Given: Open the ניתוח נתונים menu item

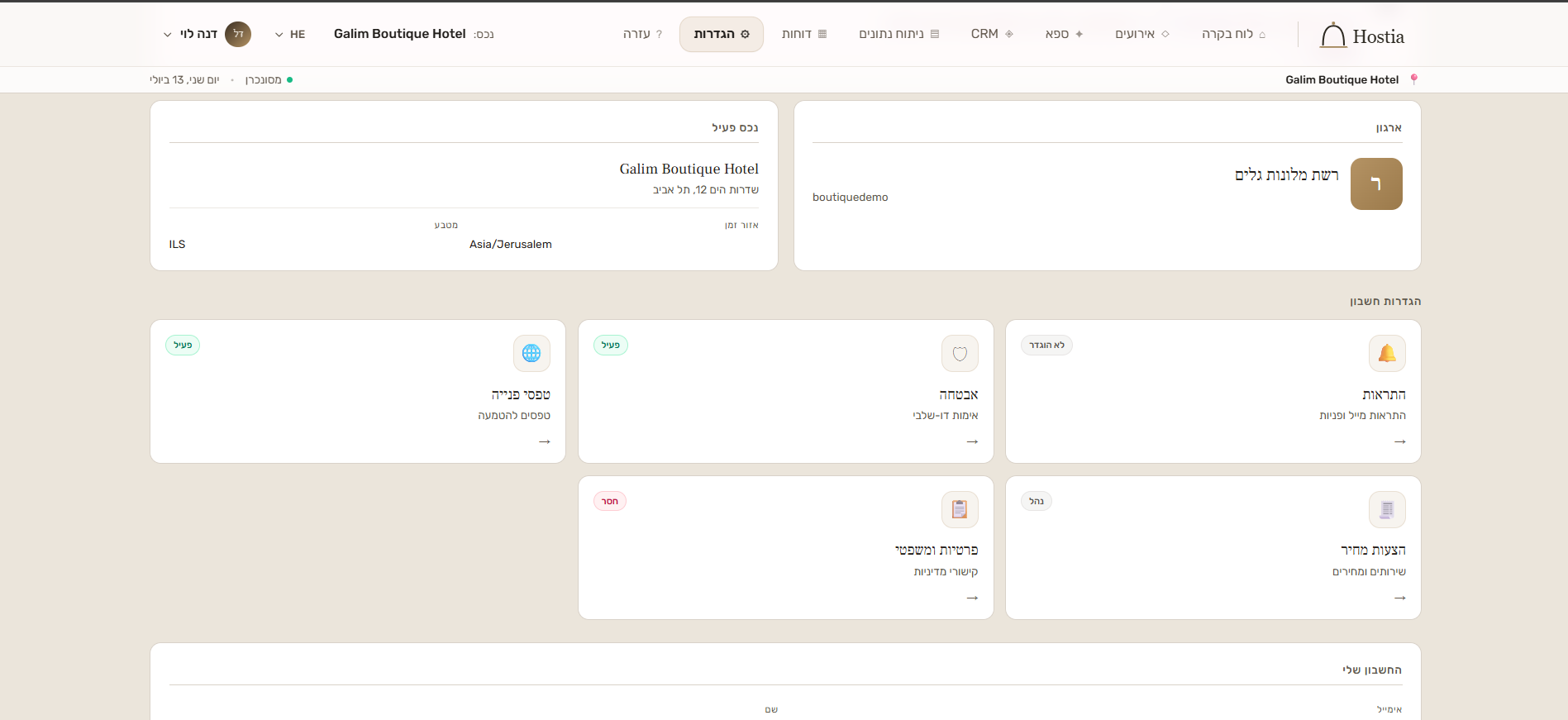Looking at the screenshot, I should click(899, 34).
